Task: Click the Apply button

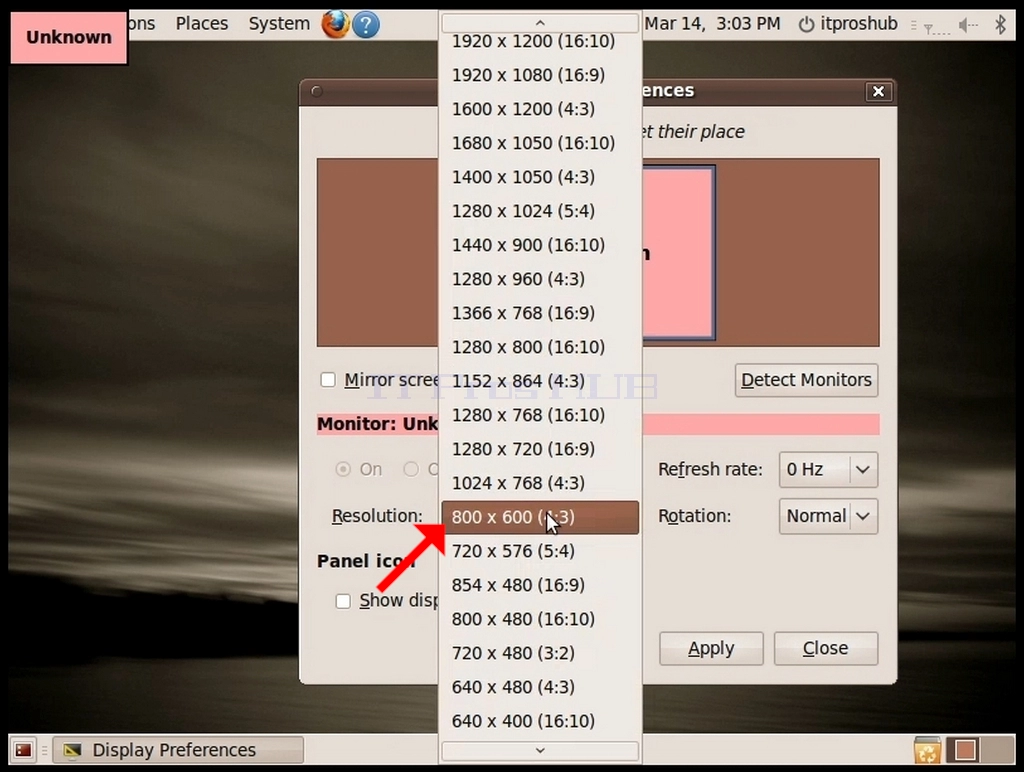Action: point(711,649)
